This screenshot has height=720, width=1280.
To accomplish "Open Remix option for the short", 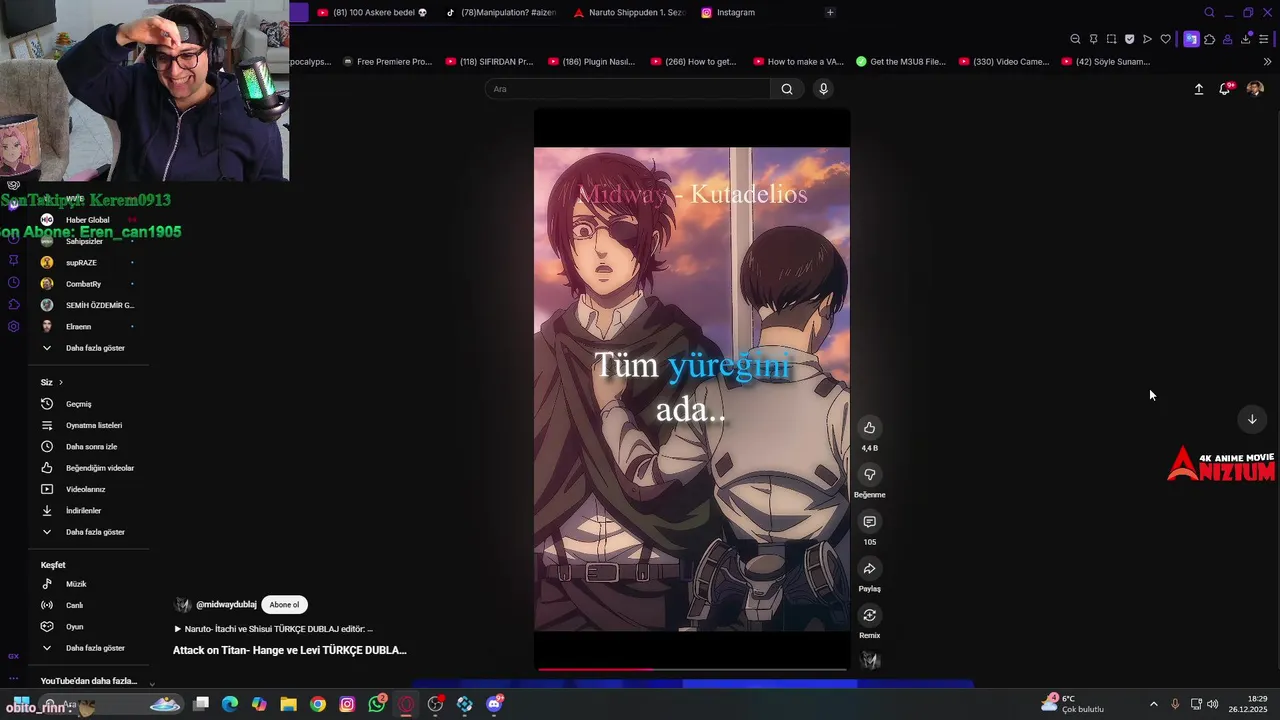I will (x=869, y=615).
